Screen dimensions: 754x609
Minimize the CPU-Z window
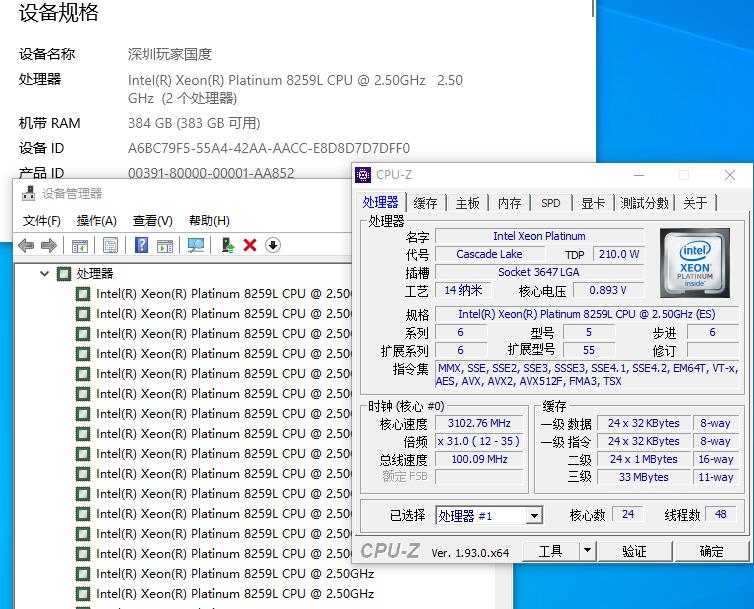point(639,175)
